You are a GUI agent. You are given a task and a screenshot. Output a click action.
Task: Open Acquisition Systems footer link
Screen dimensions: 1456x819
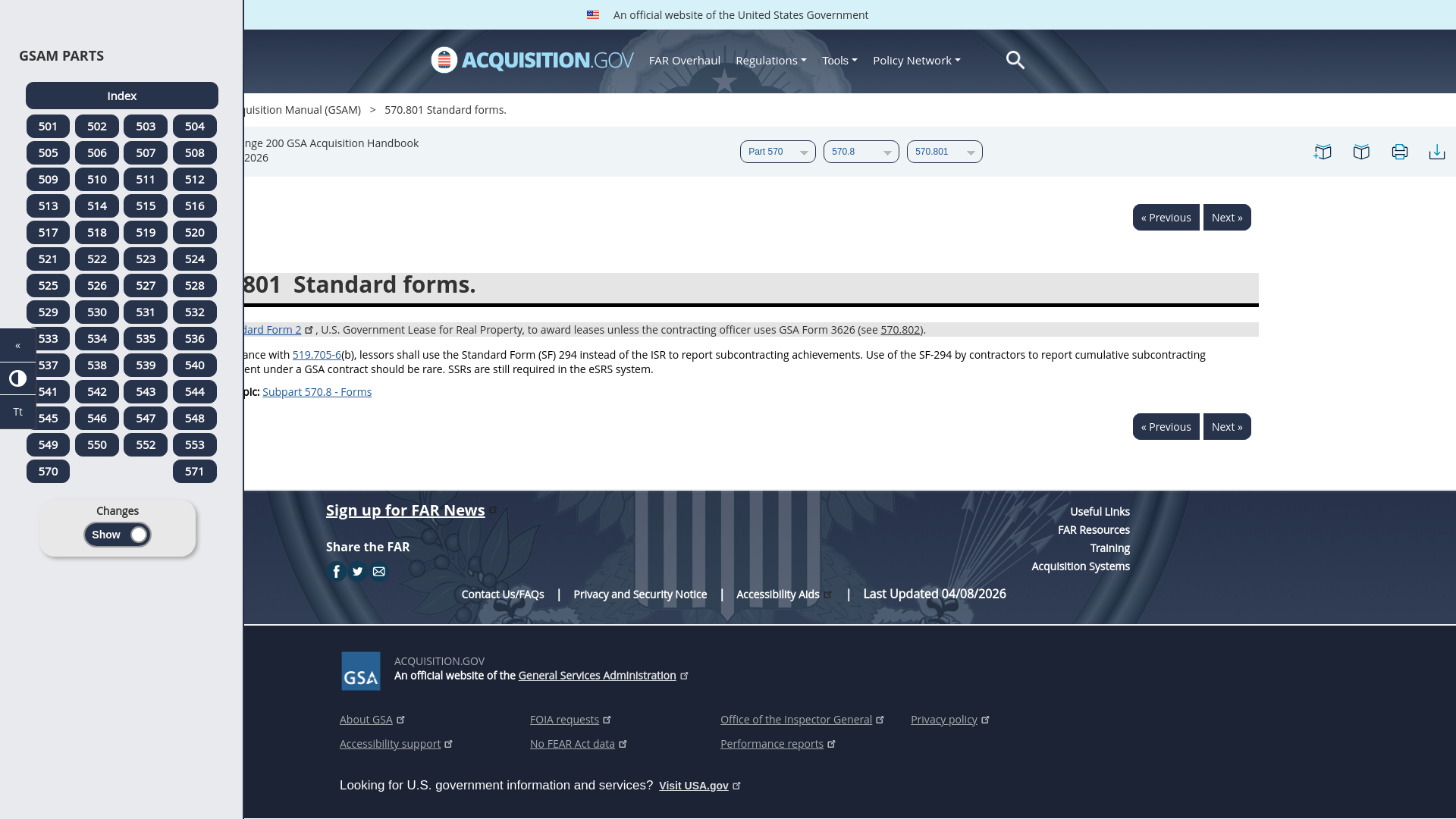tap(1080, 566)
